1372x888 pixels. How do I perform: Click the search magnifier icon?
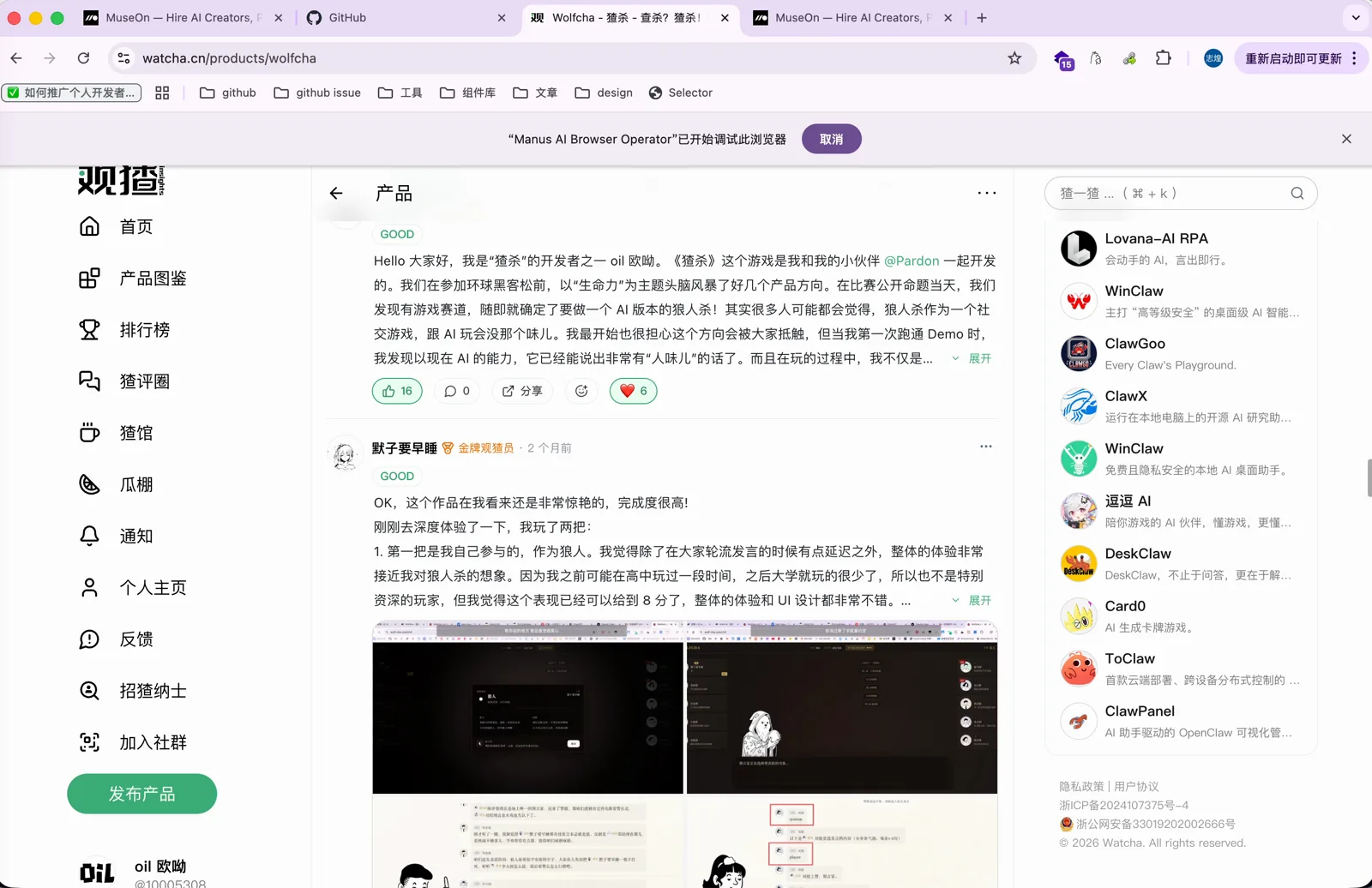(1297, 194)
